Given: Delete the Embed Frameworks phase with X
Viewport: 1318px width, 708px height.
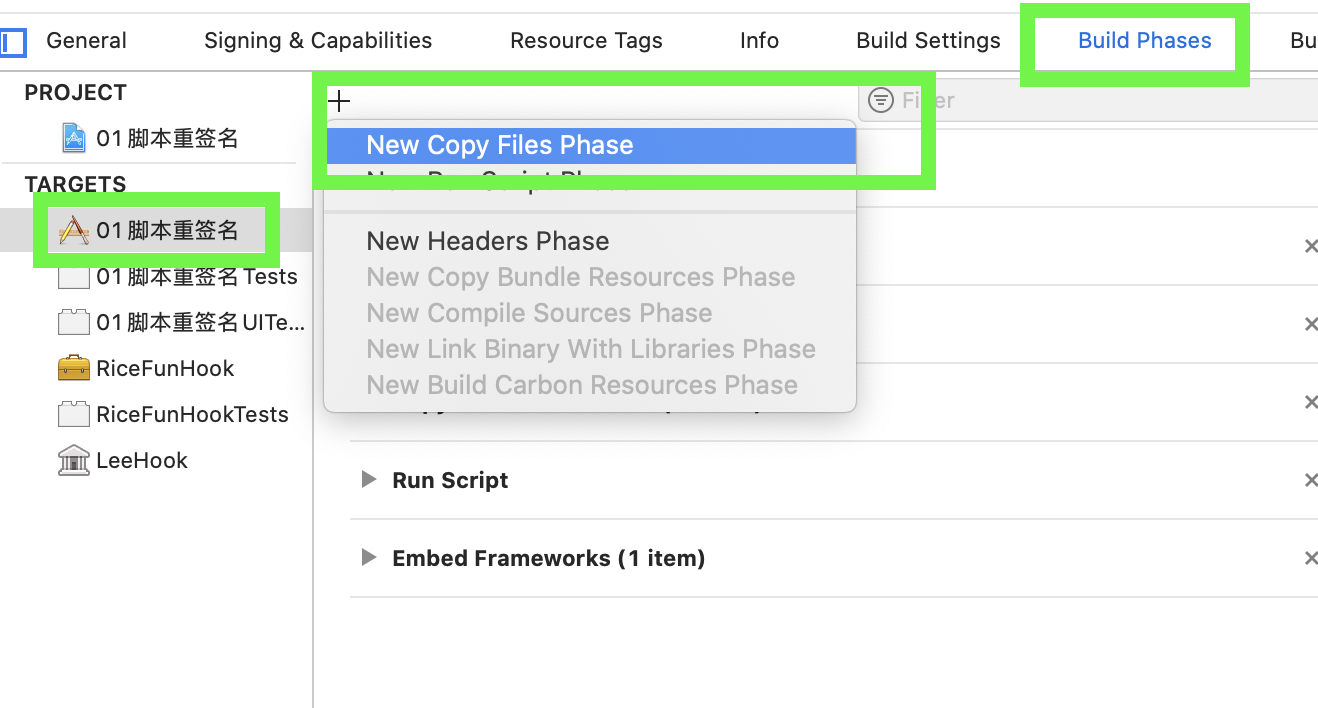Looking at the screenshot, I should (x=1310, y=559).
